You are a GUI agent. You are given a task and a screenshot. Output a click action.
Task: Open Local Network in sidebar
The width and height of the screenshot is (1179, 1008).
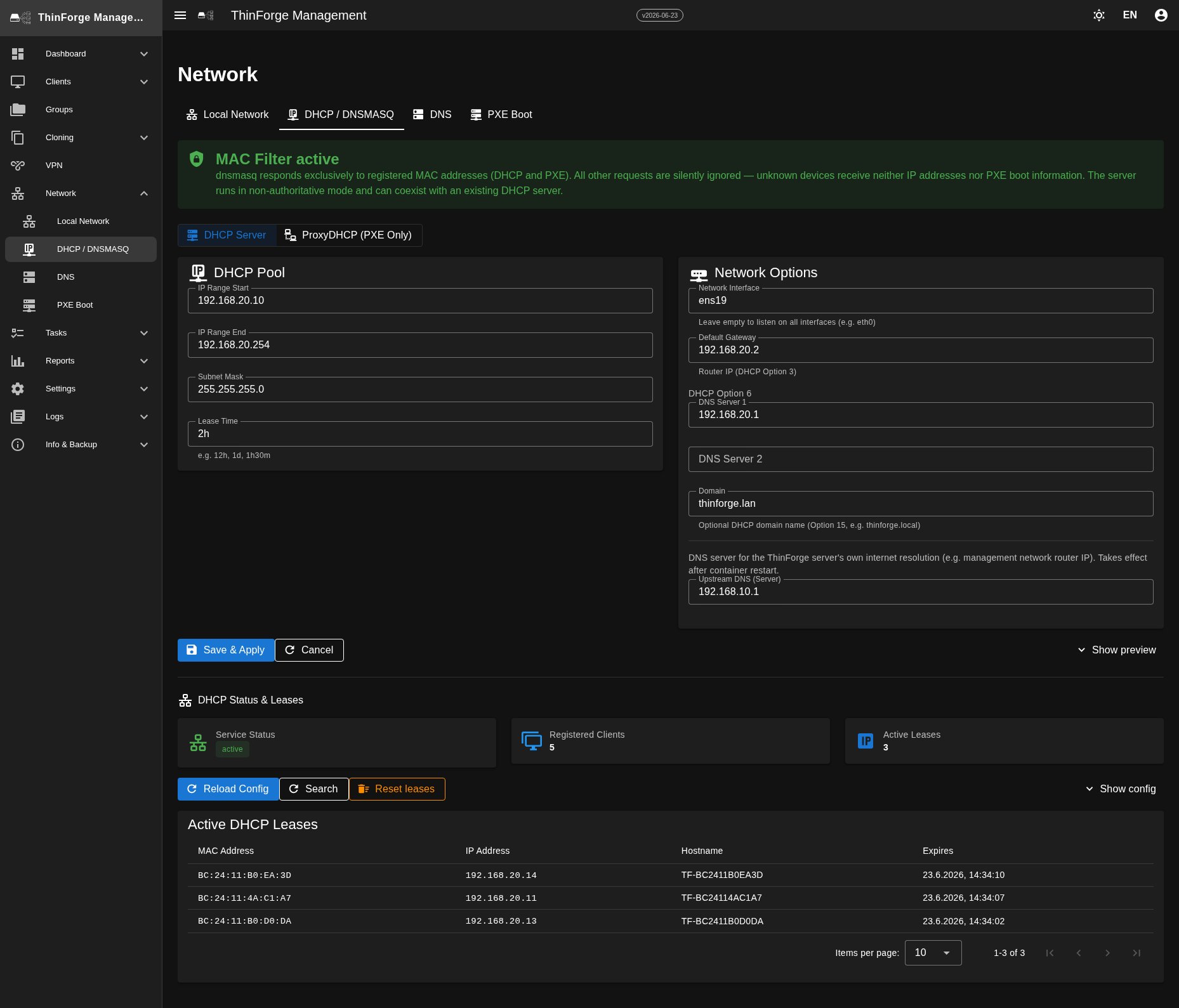[x=81, y=221]
